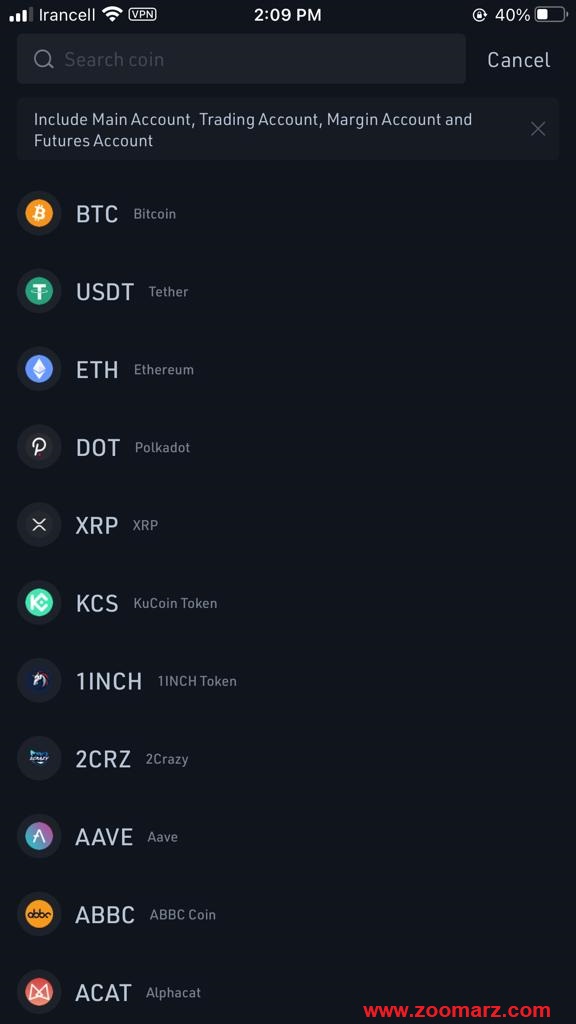Image resolution: width=576 pixels, height=1024 pixels.
Task: Tap the Bitcoin coin icon
Action: pos(39,214)
